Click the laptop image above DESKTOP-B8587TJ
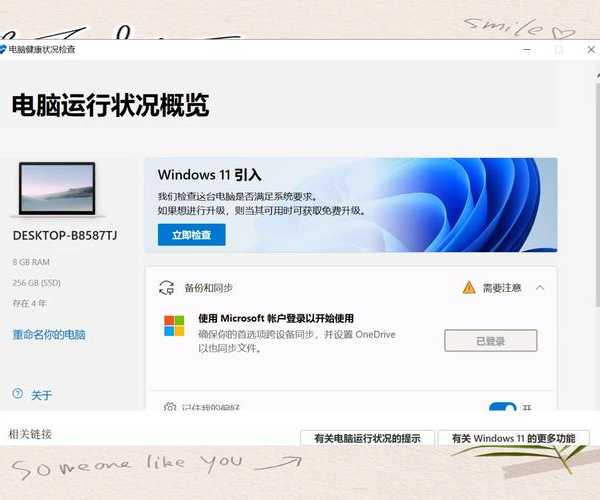Viewport: 600px width, 500px height. point(57,188)
